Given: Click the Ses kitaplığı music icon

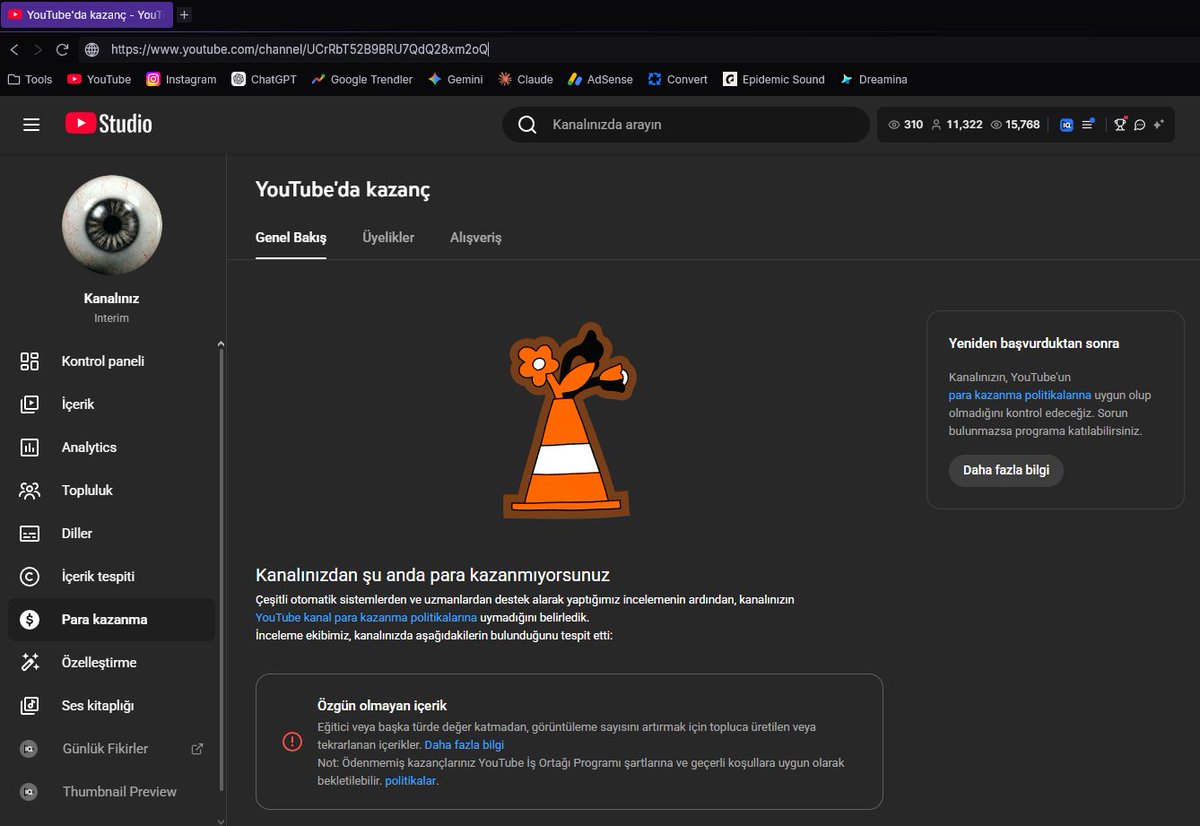Looking at the screenshot, I should (x=30, y=705).
